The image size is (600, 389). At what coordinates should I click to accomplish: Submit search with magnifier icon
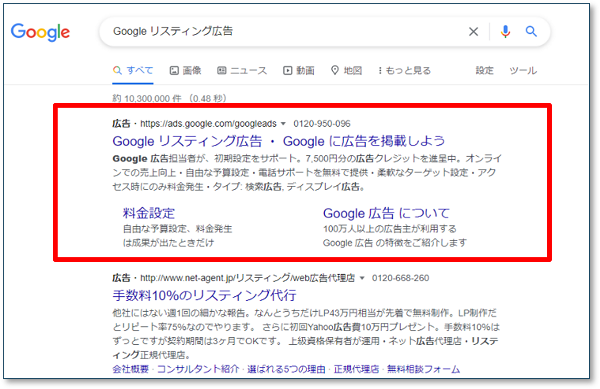click(531, 31)
